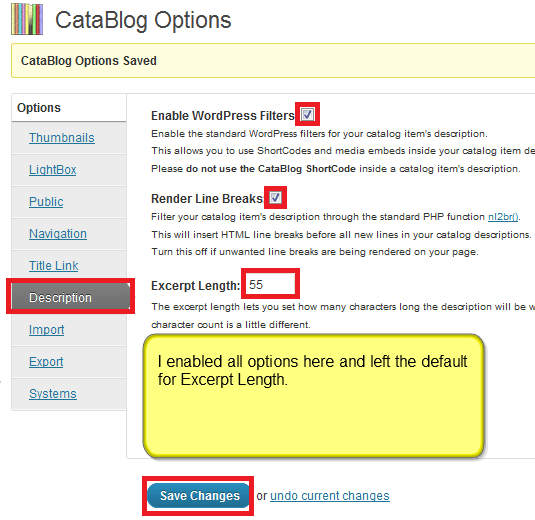Switch to the Export tab
The image size is (535, 520).
pos(46,362)
